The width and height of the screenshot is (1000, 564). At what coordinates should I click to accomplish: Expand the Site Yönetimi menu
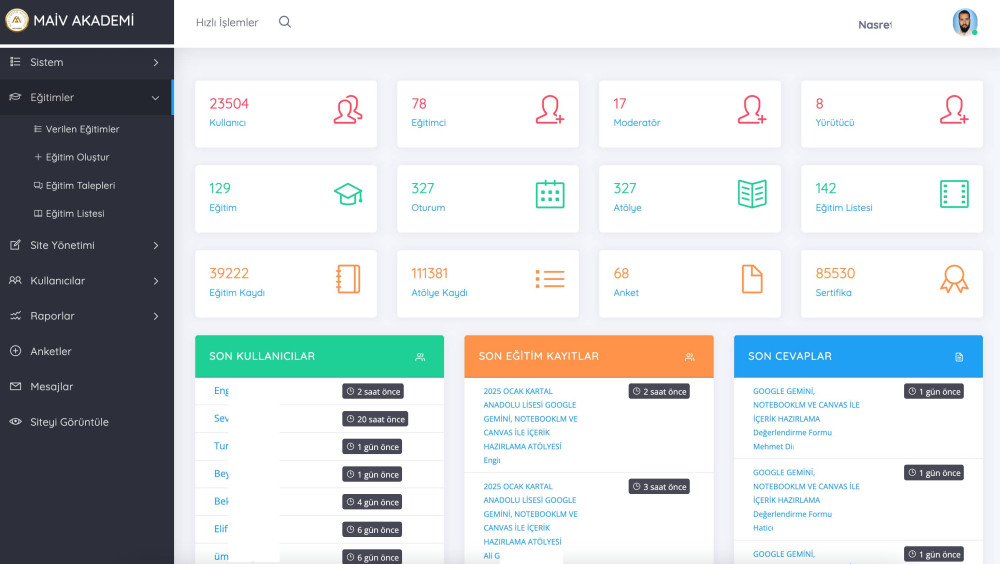(86, 245)
